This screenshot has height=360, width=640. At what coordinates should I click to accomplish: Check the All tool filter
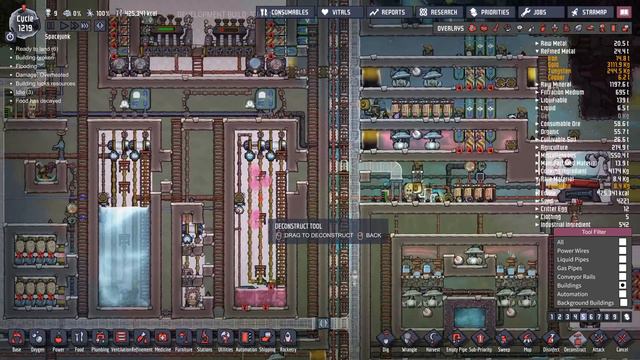(622, 242)
